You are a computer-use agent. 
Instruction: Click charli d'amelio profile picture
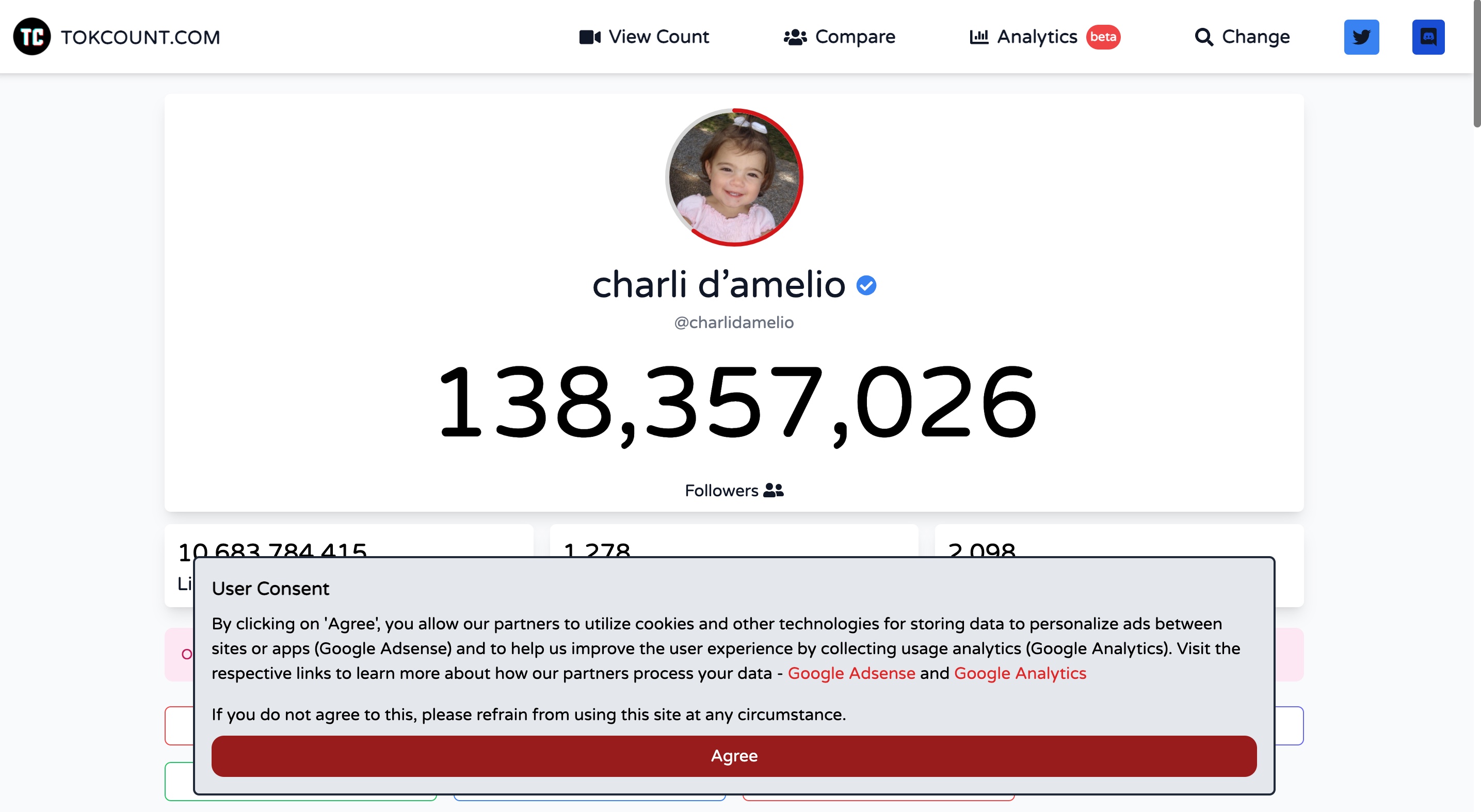click(x=734, y=177)
